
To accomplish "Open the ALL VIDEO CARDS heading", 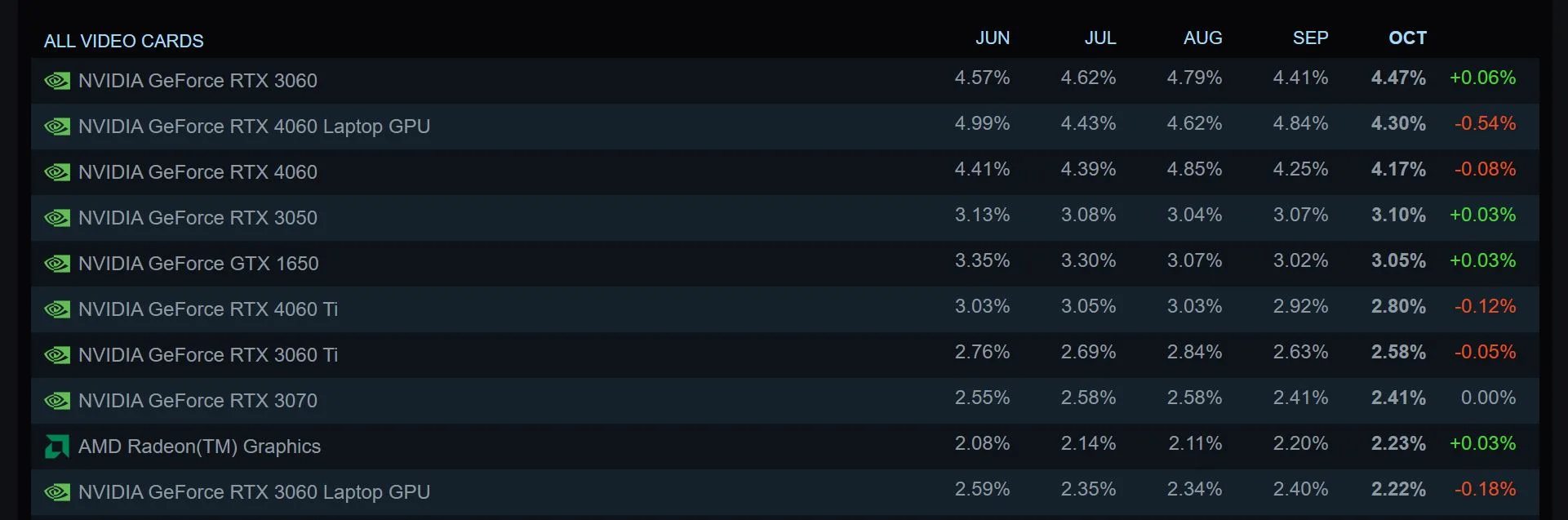I will (x=123, y=41).
